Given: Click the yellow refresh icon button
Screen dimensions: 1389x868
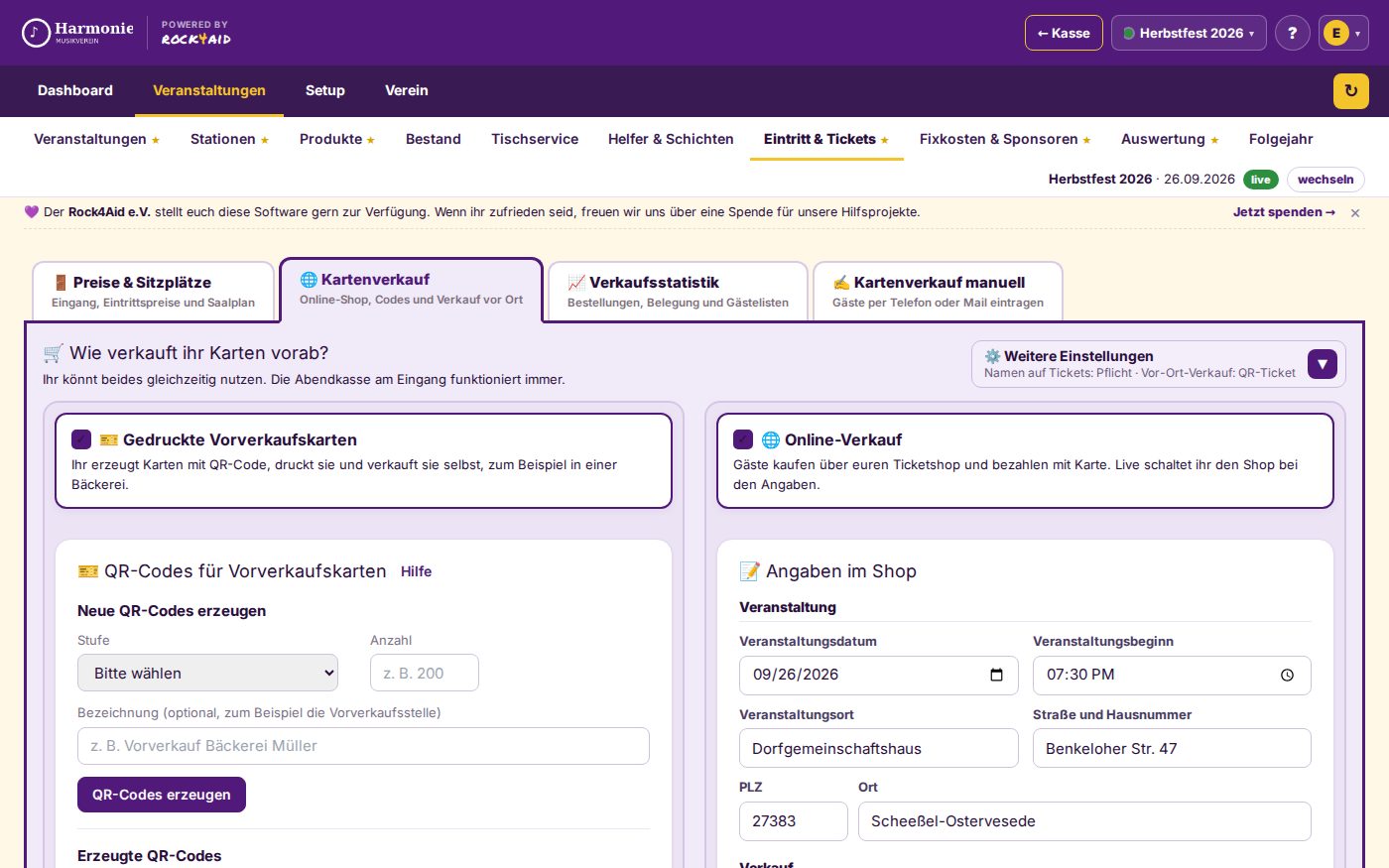Looking at the screenshot, I should (x=1350, y=91).
